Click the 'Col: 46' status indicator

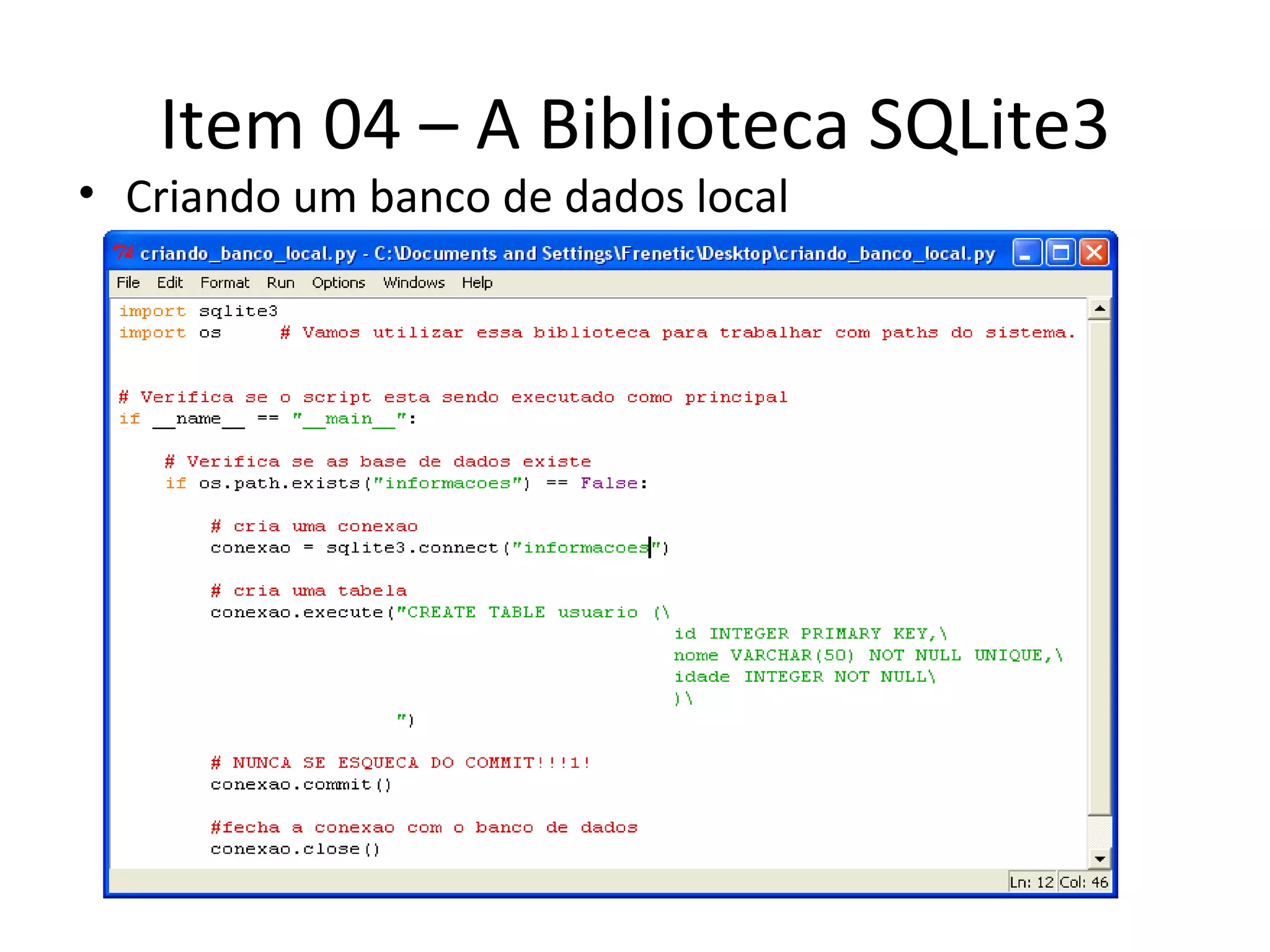[1084, 882]
